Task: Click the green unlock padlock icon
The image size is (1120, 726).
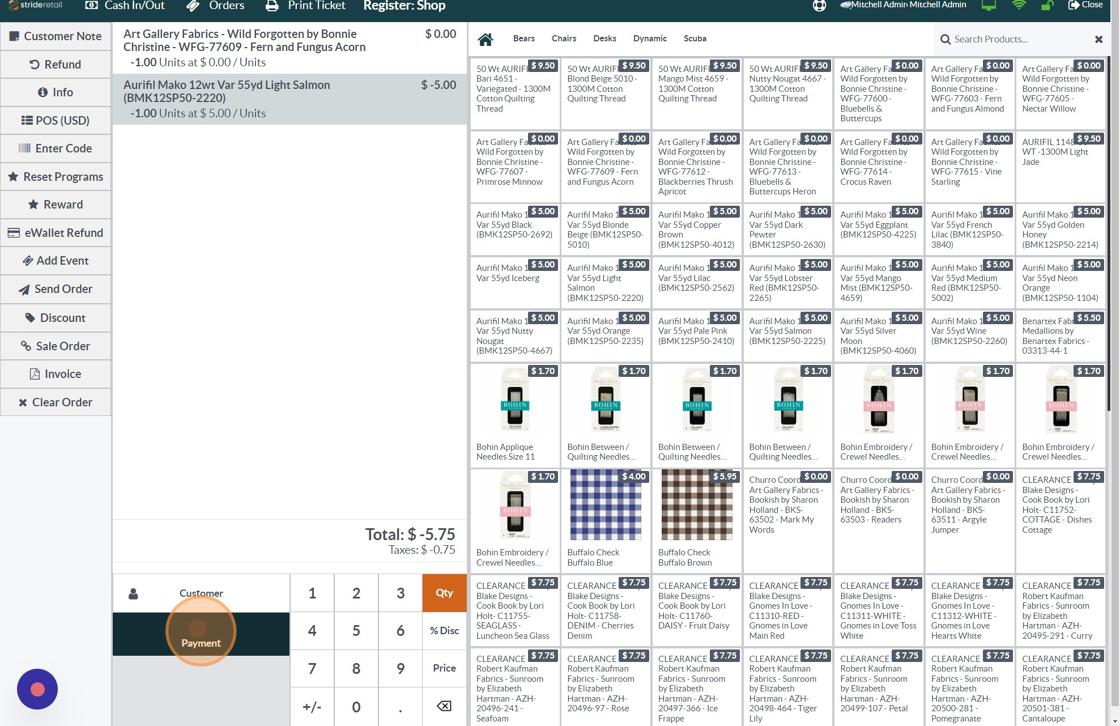Action: [x=1047, y=5]
